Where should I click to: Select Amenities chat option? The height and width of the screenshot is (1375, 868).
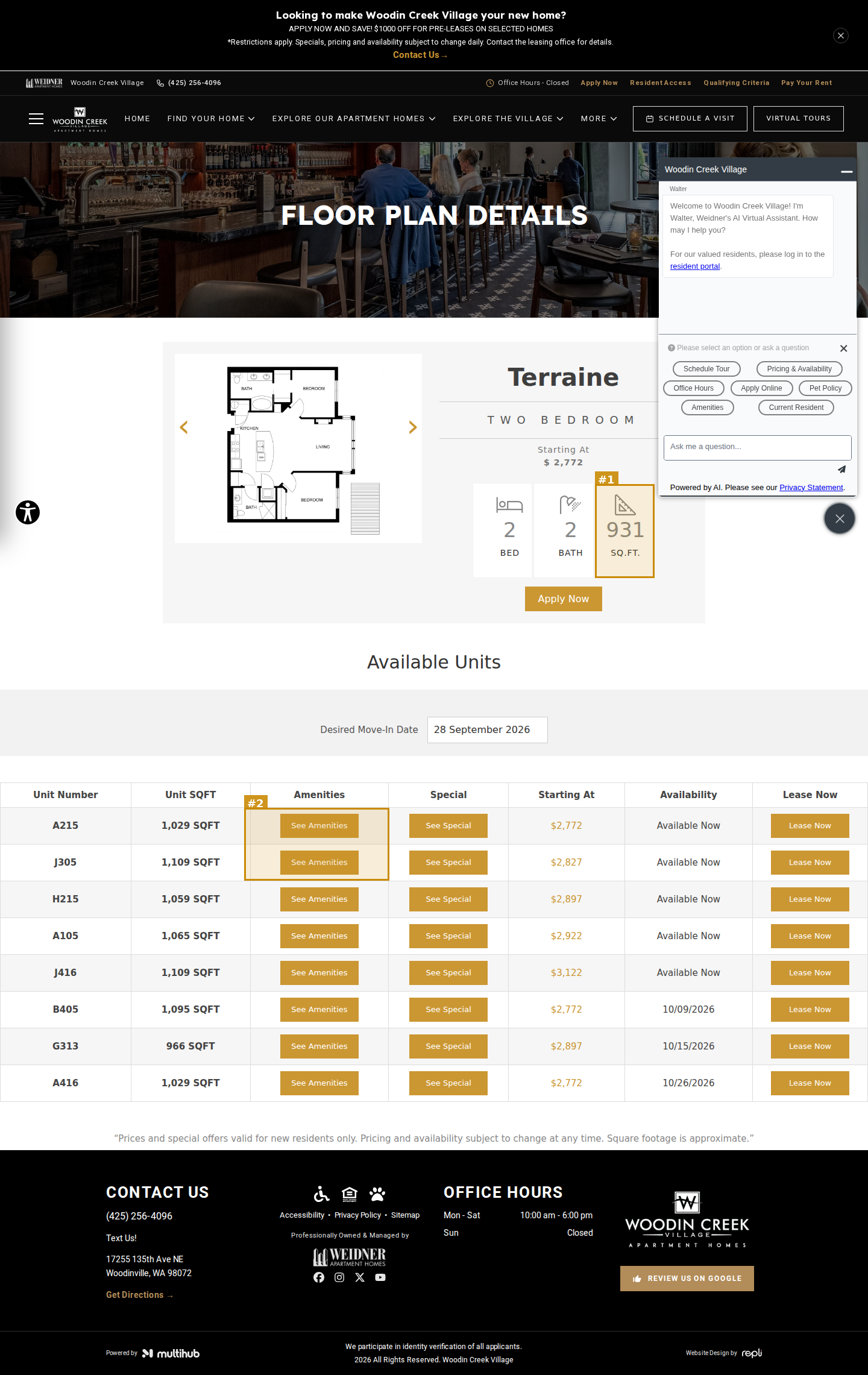(x=708, y=407)
